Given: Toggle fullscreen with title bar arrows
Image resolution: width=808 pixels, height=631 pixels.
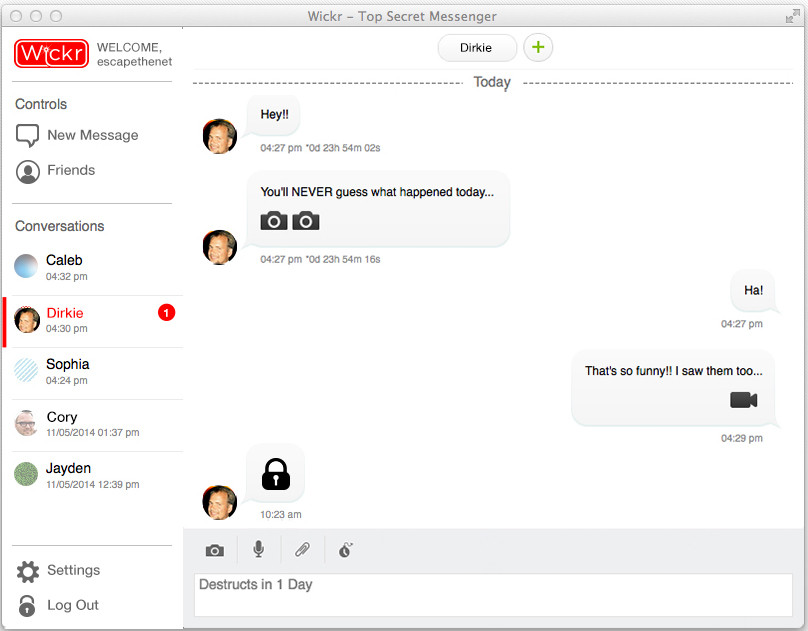Looking at the screenshot, I should point(793,16).
